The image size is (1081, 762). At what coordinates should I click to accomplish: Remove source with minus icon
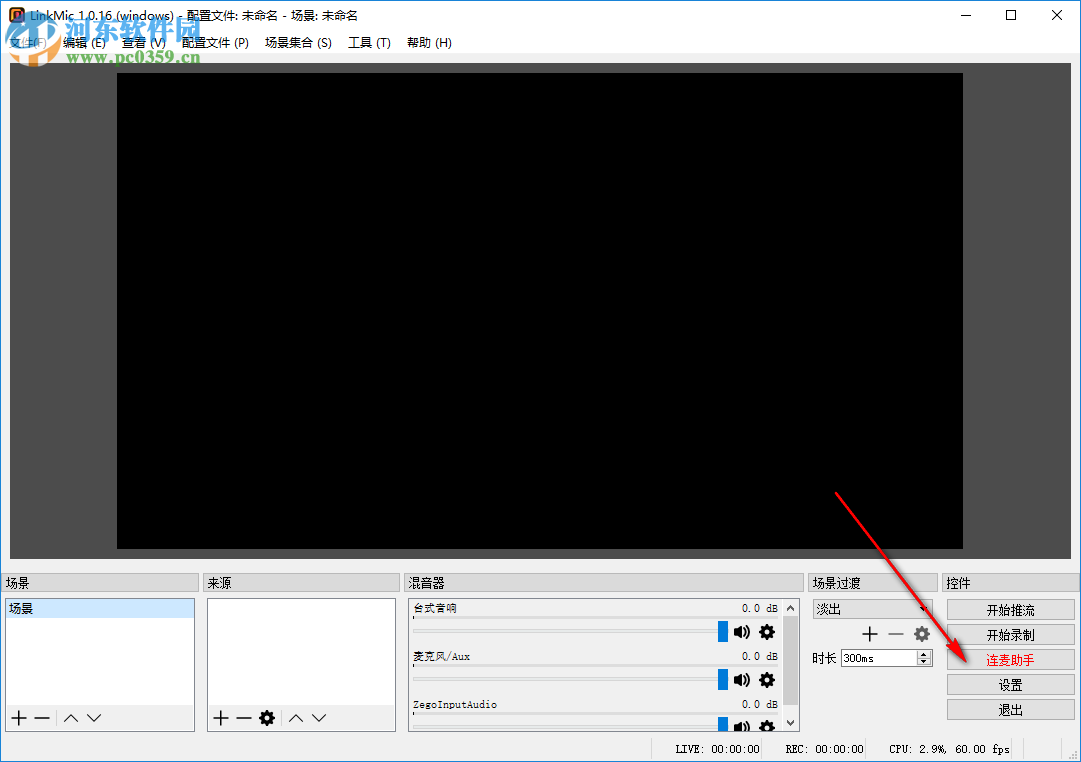pos(243,718)
